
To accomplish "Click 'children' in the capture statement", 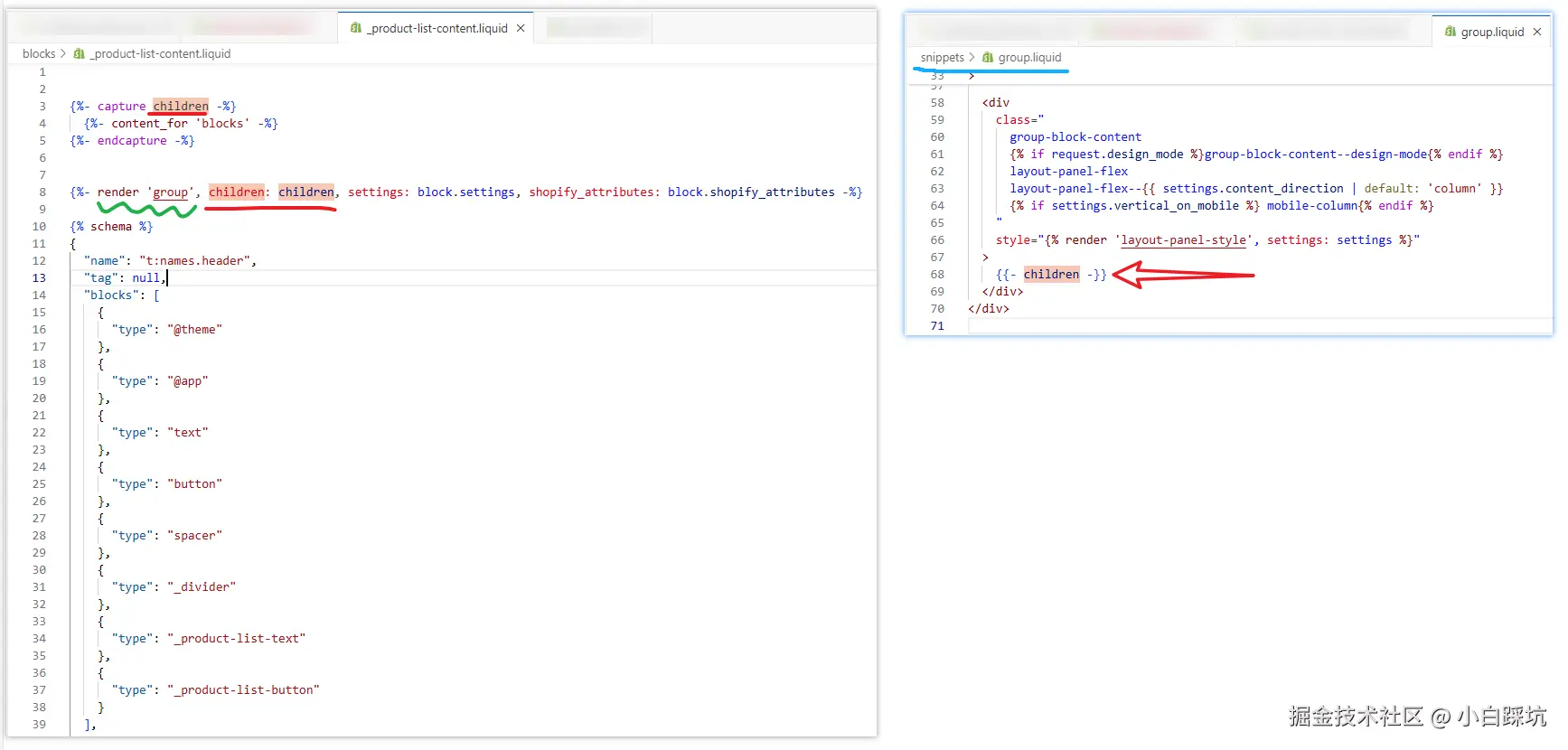I will [181, 106].
